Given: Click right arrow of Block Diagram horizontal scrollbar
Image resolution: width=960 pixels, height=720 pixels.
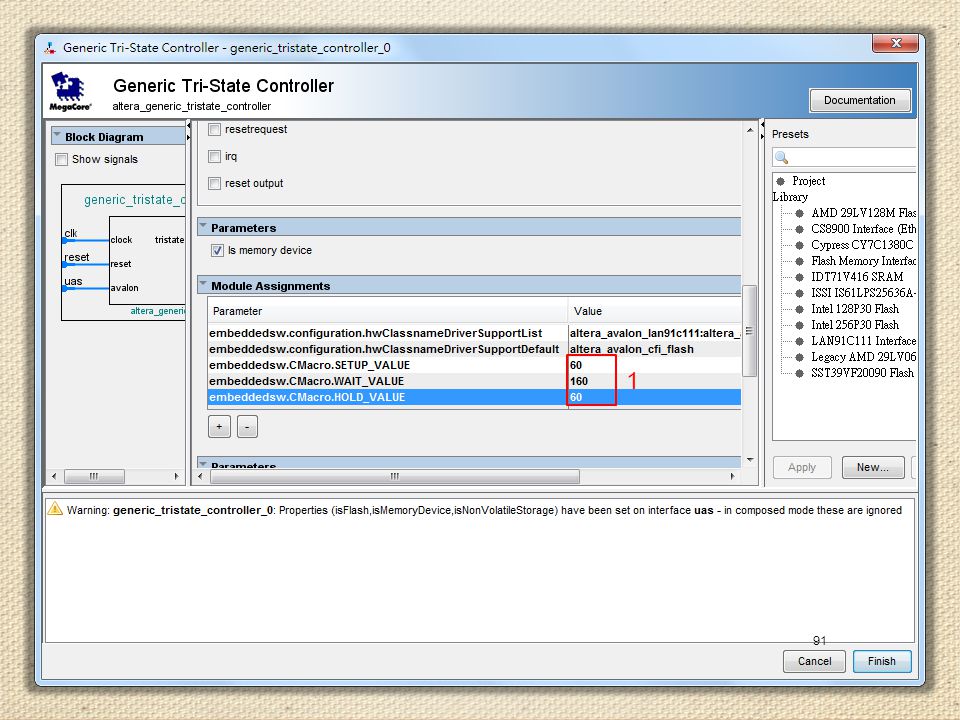Looking at the screenshot, I should click(x=176, y=476).
